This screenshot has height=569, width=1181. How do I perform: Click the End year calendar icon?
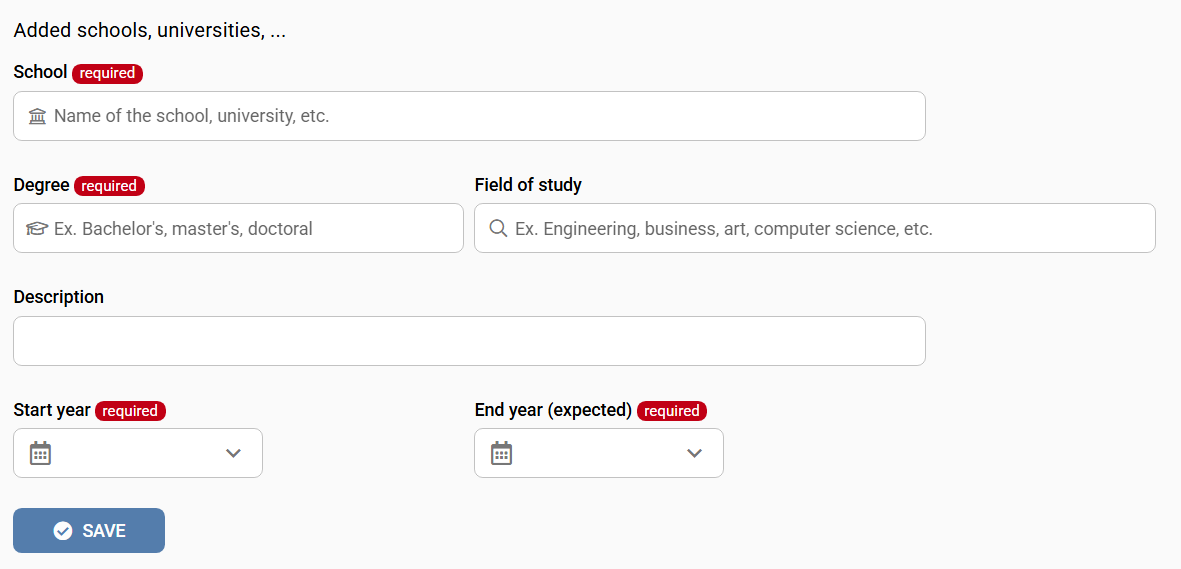[501, 453]
